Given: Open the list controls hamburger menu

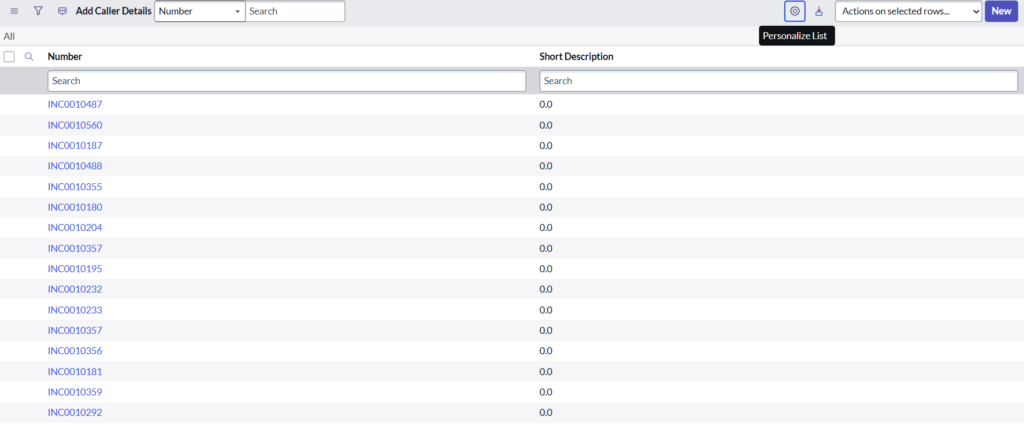Looking at the screenshot, I should click(14, 11).
